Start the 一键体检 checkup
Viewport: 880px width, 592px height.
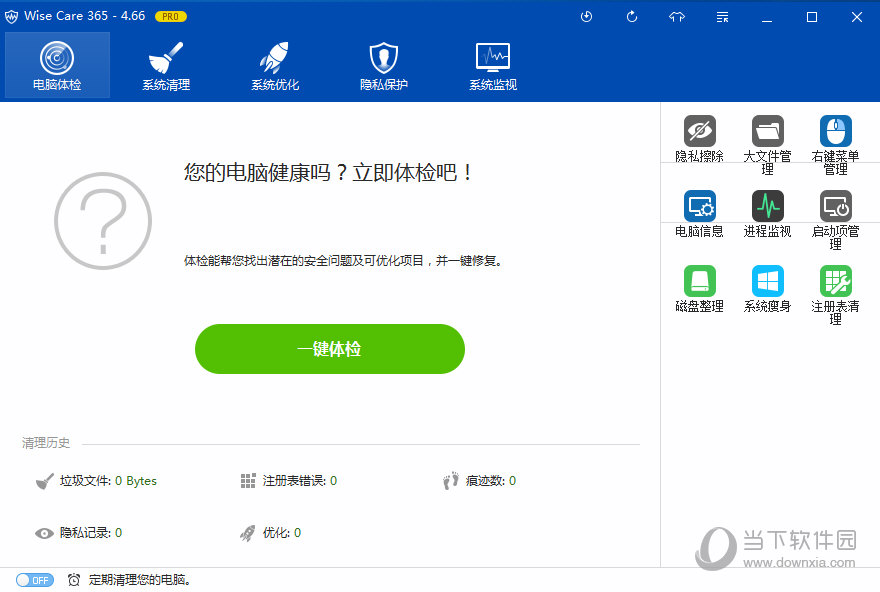tap(330, 349)
